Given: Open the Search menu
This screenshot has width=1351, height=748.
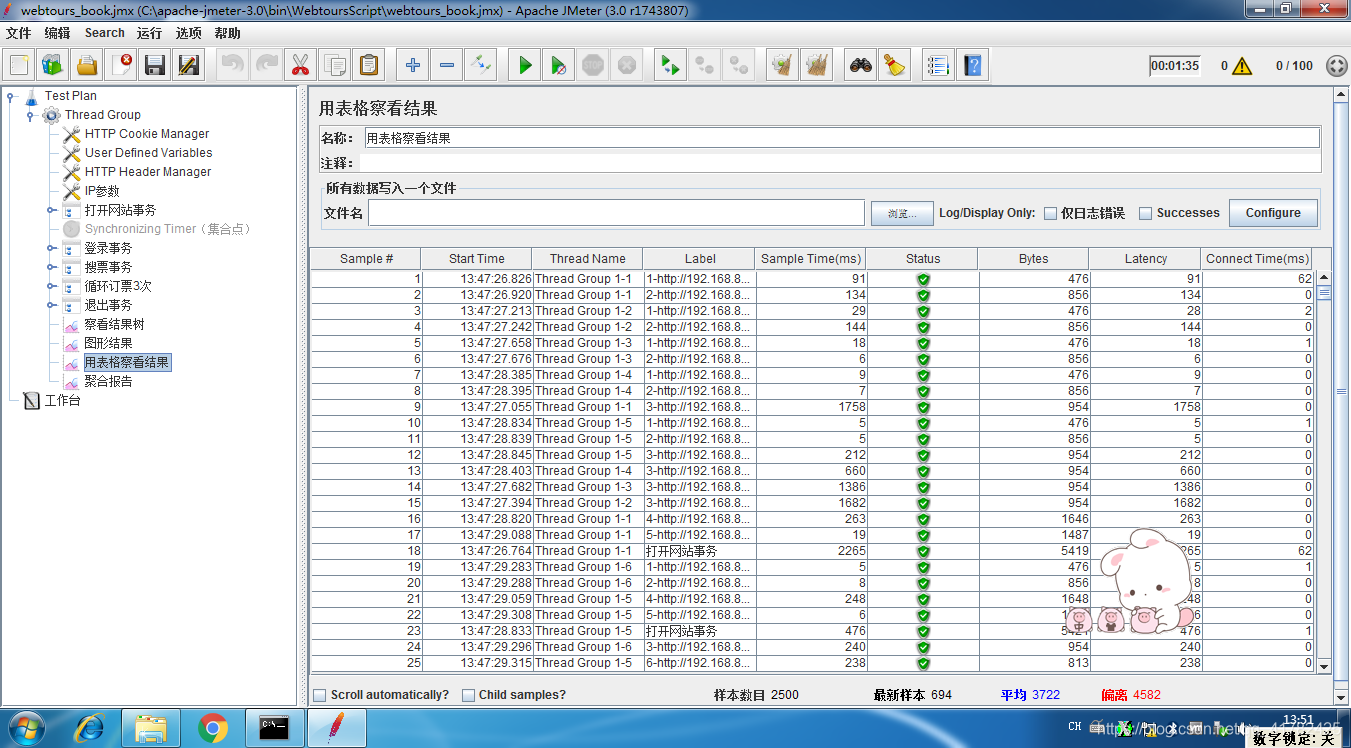Looking at the screenshot, I should [105, 33].
